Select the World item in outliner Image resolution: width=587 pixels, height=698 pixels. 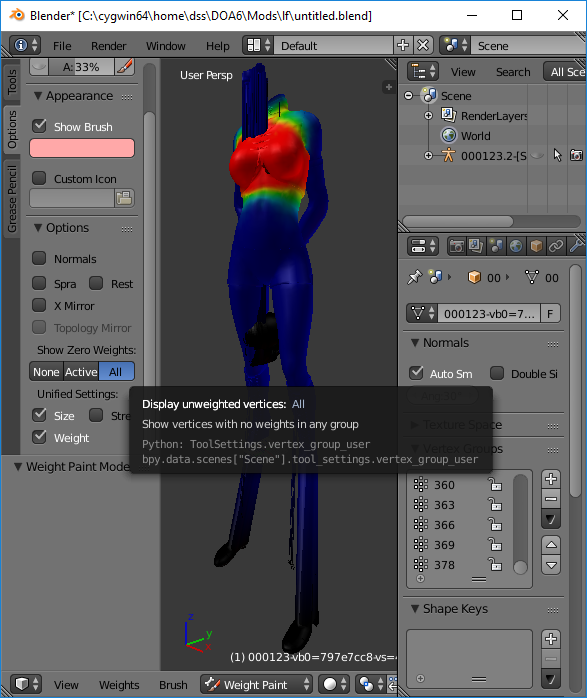point(476,136)
